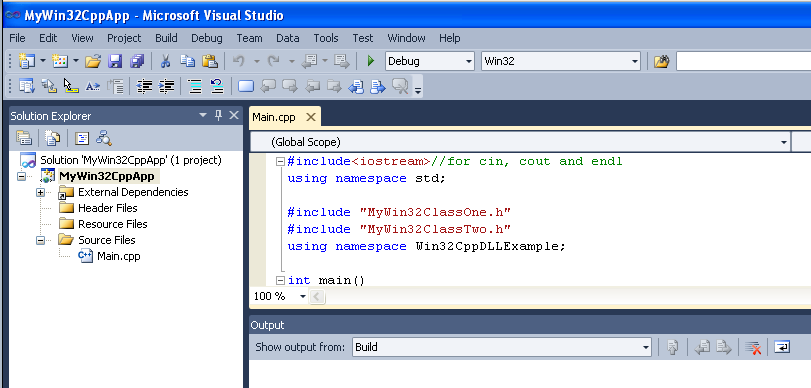Open the Solution Configurations Debug dropdown
This screenshot has width=811, height=388.
point(469,61)
